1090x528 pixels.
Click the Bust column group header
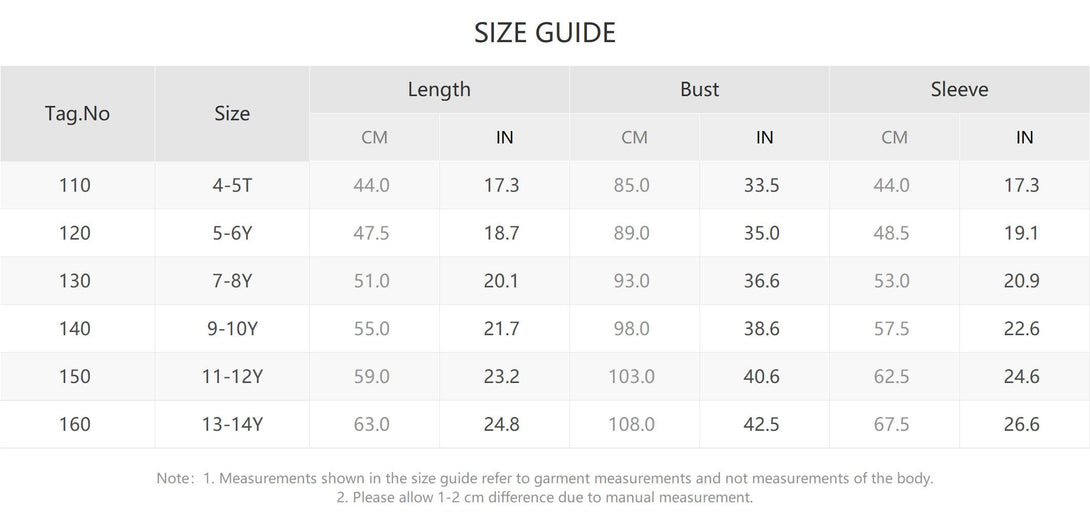[699, 89]
